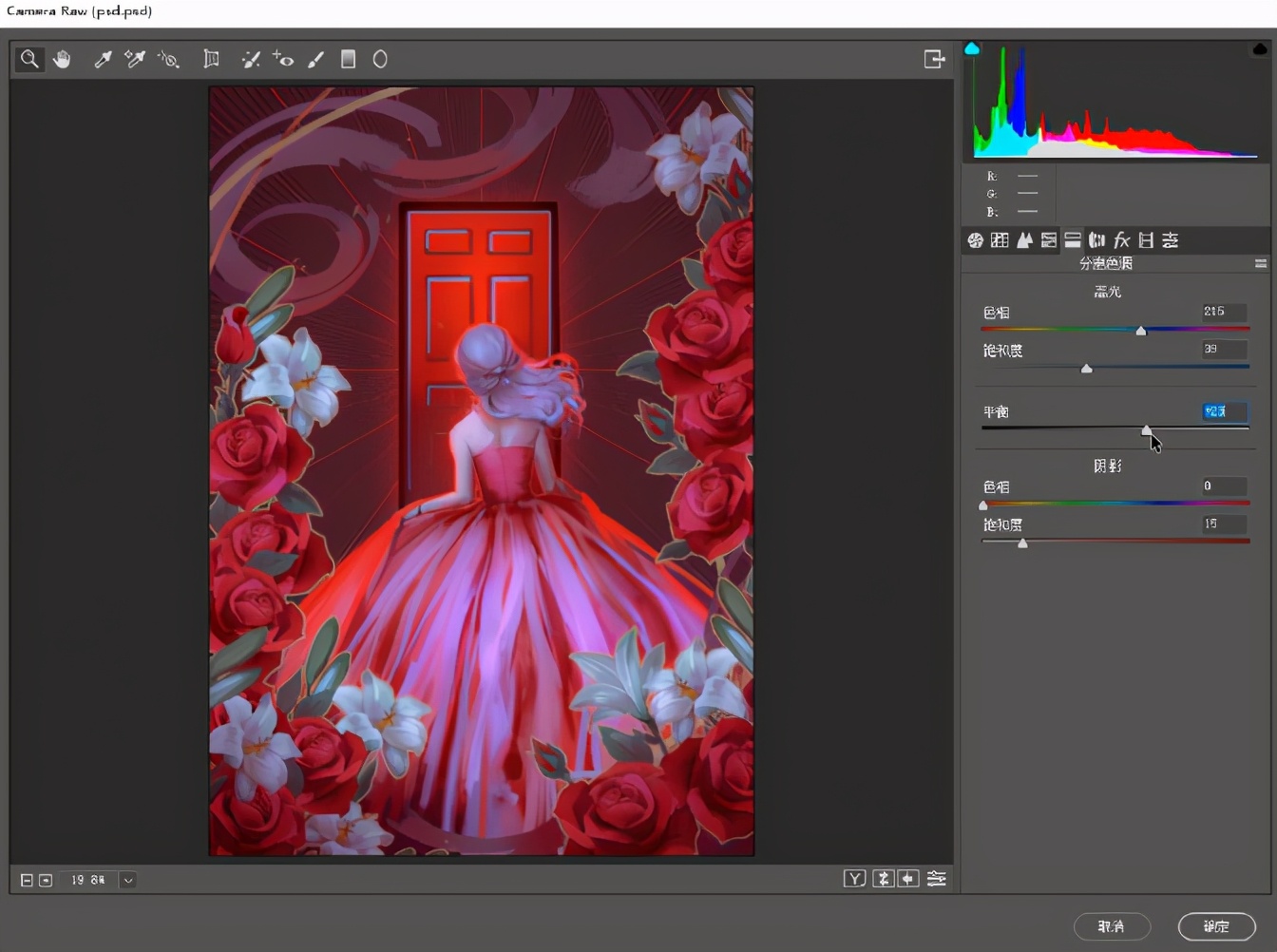The width and height of the screenshot is (1277, 952).
Task: Click the highlights 色相 hue slider
Action: (x=1141, y=331)
